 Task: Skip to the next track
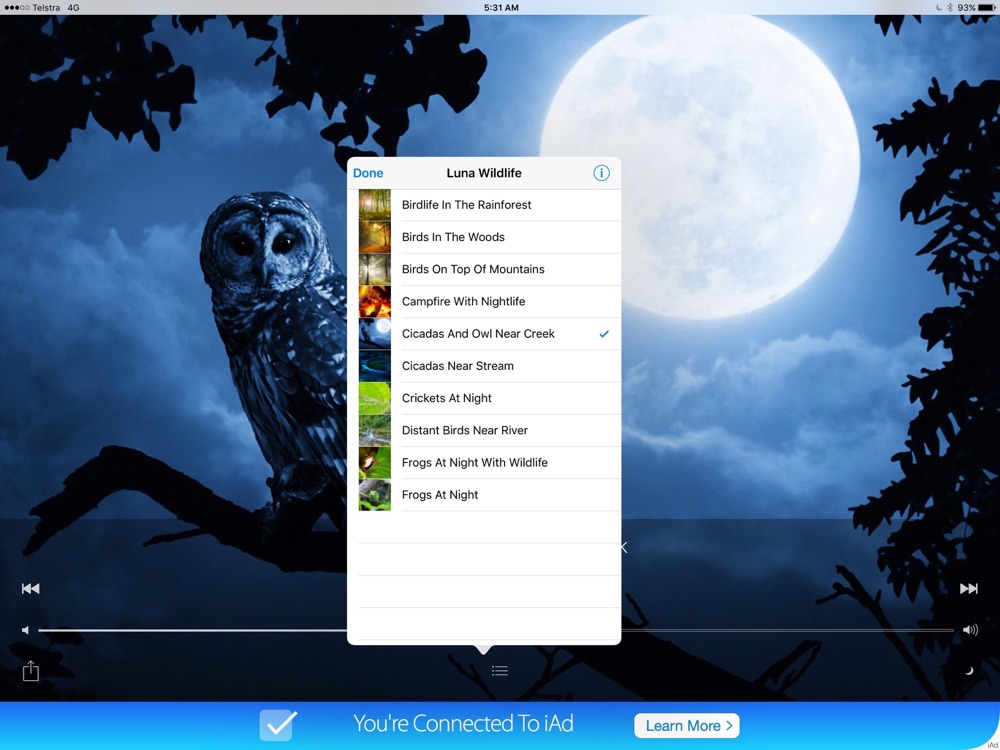click(x=968, y=589)
